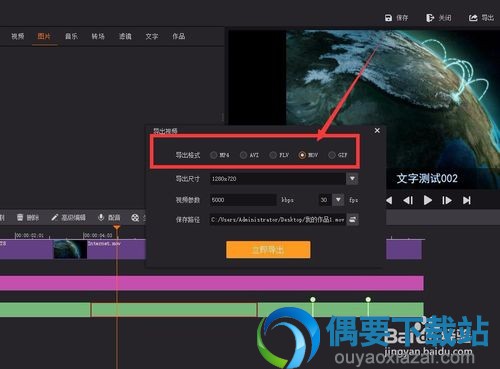Click the orange 立即导出 export button

268,250
